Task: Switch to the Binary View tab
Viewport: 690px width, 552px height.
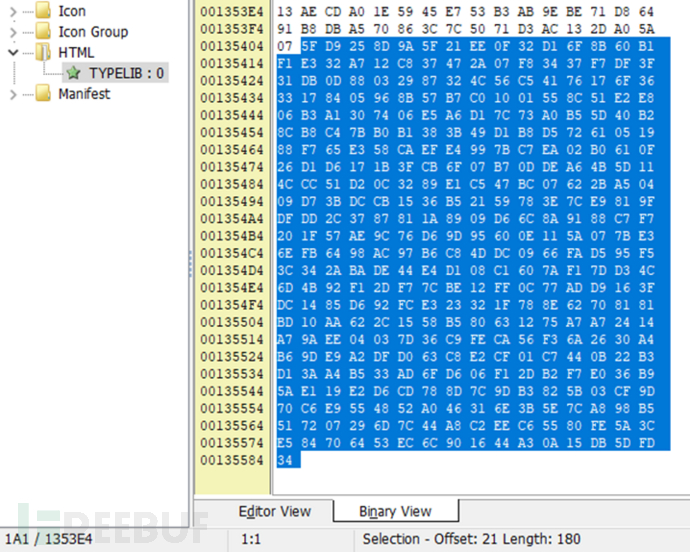Action: pos(395,512)
